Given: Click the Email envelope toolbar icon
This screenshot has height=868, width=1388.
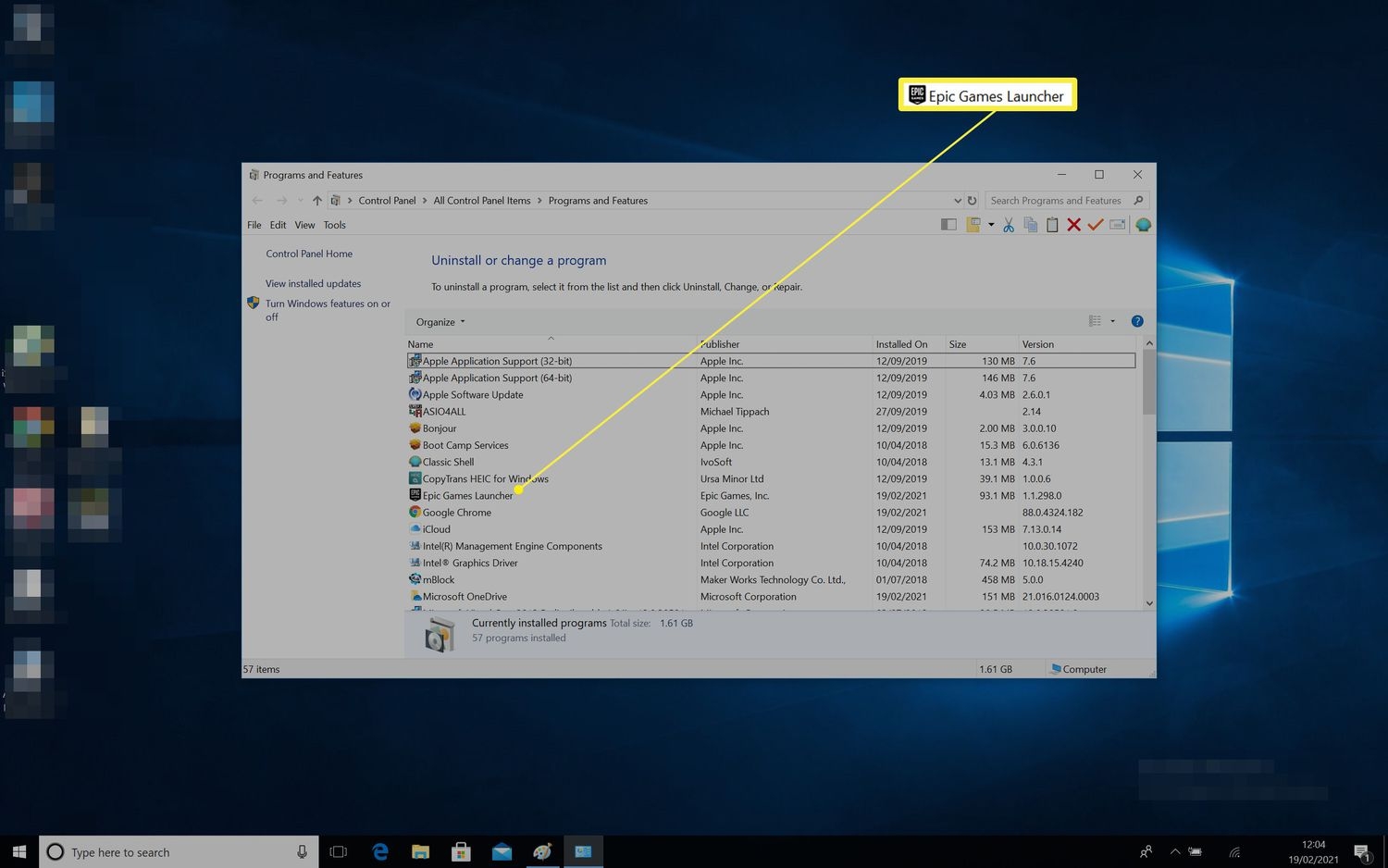Looking at the screenshot, I should point(1118,225).
